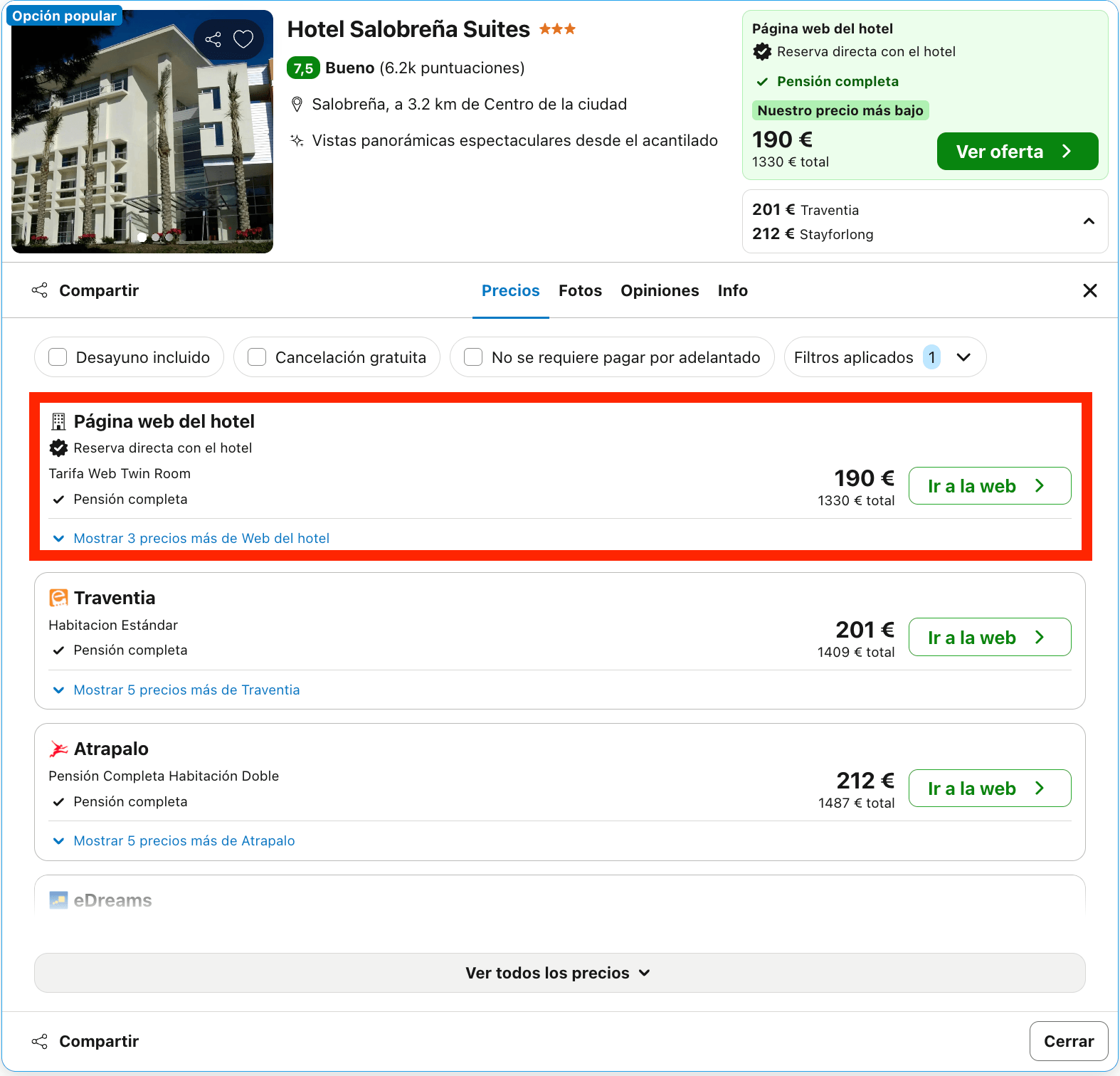The image size is (1120, 1076).
Task: Check No se requiere pagar por adelantado
Action: click(x=473, y=357)
